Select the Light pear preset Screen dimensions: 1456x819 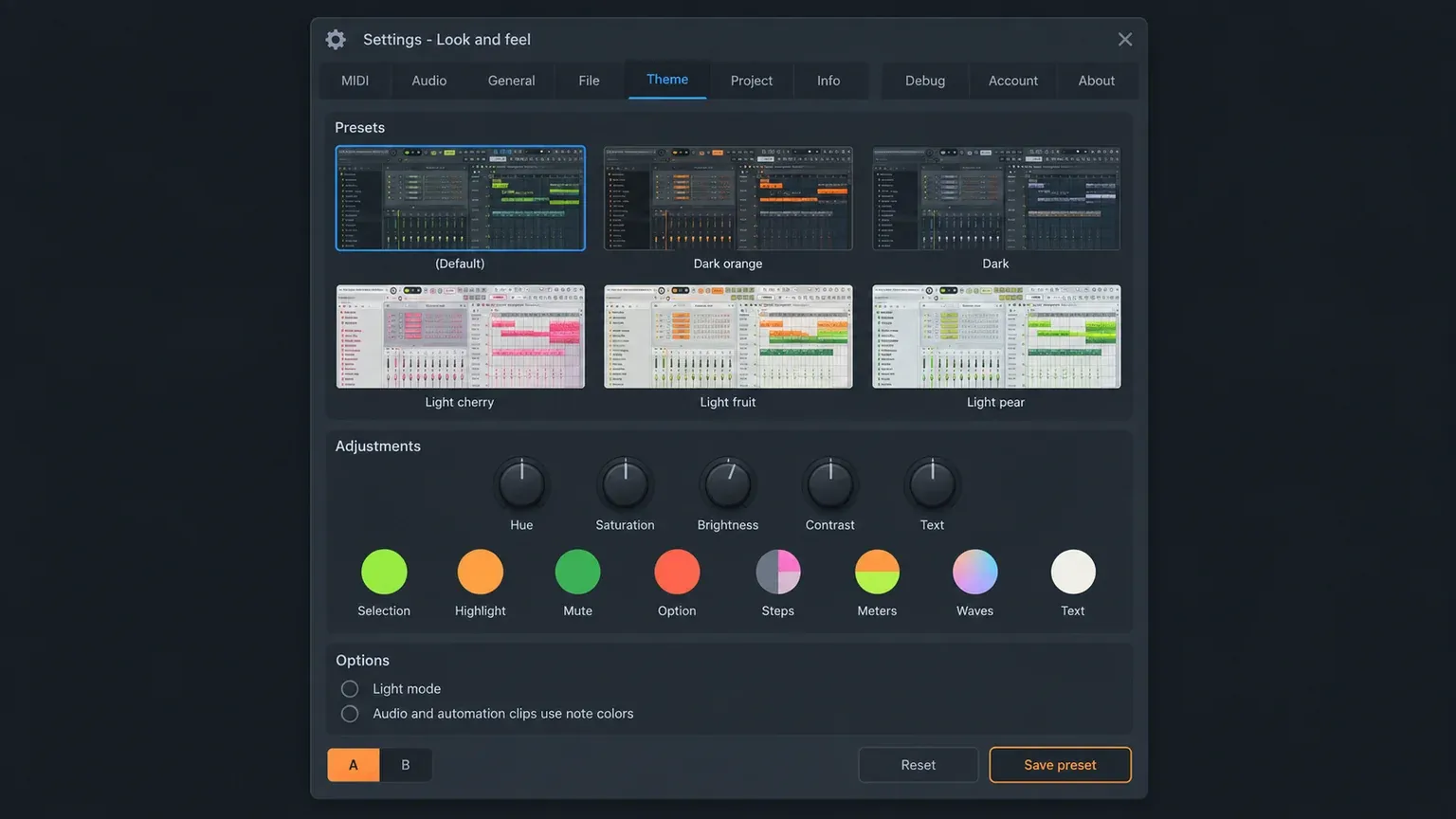pos(996,337)
